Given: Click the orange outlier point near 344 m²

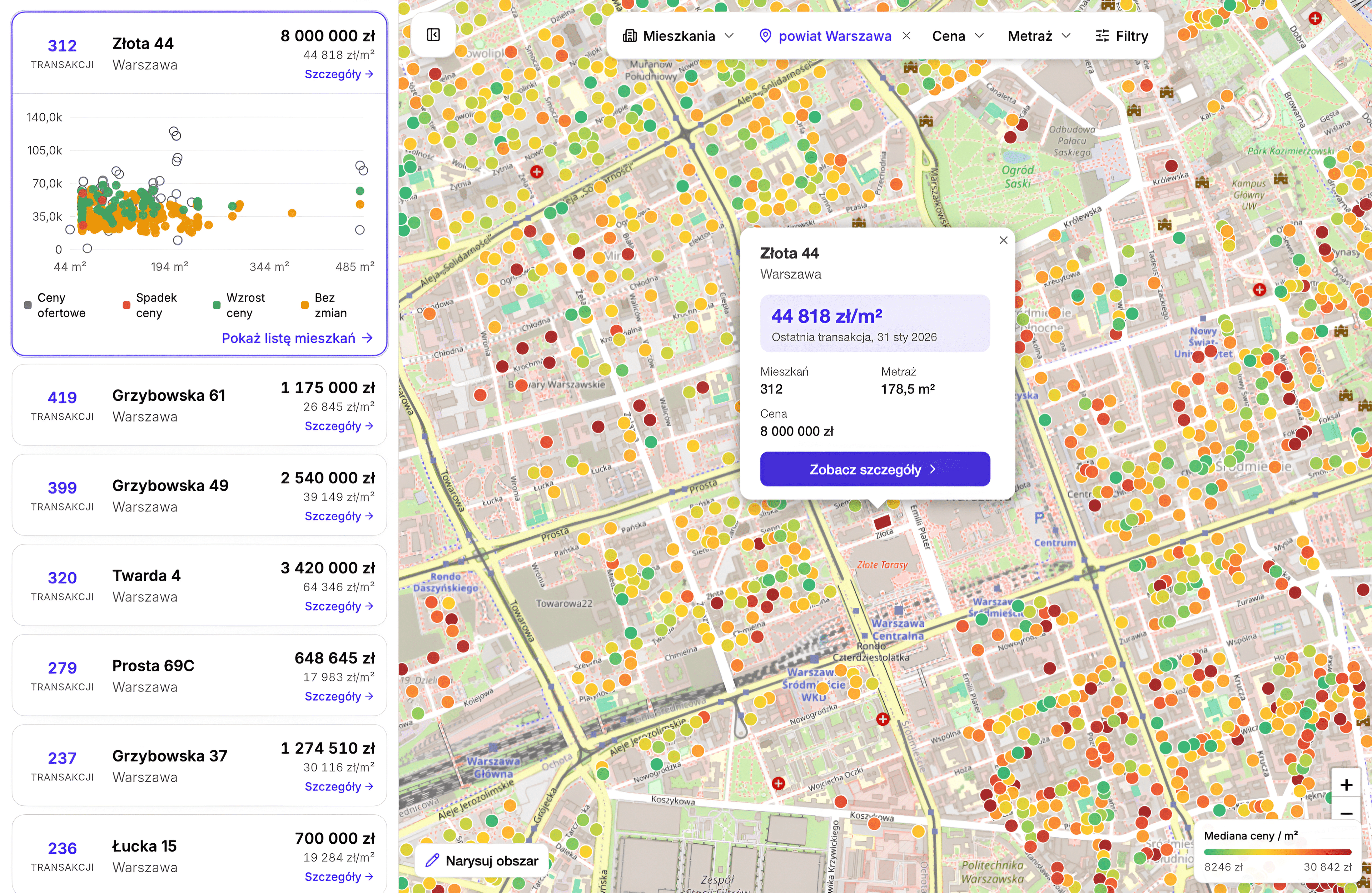Looking at the screenshot, I should tap(292, 213).
